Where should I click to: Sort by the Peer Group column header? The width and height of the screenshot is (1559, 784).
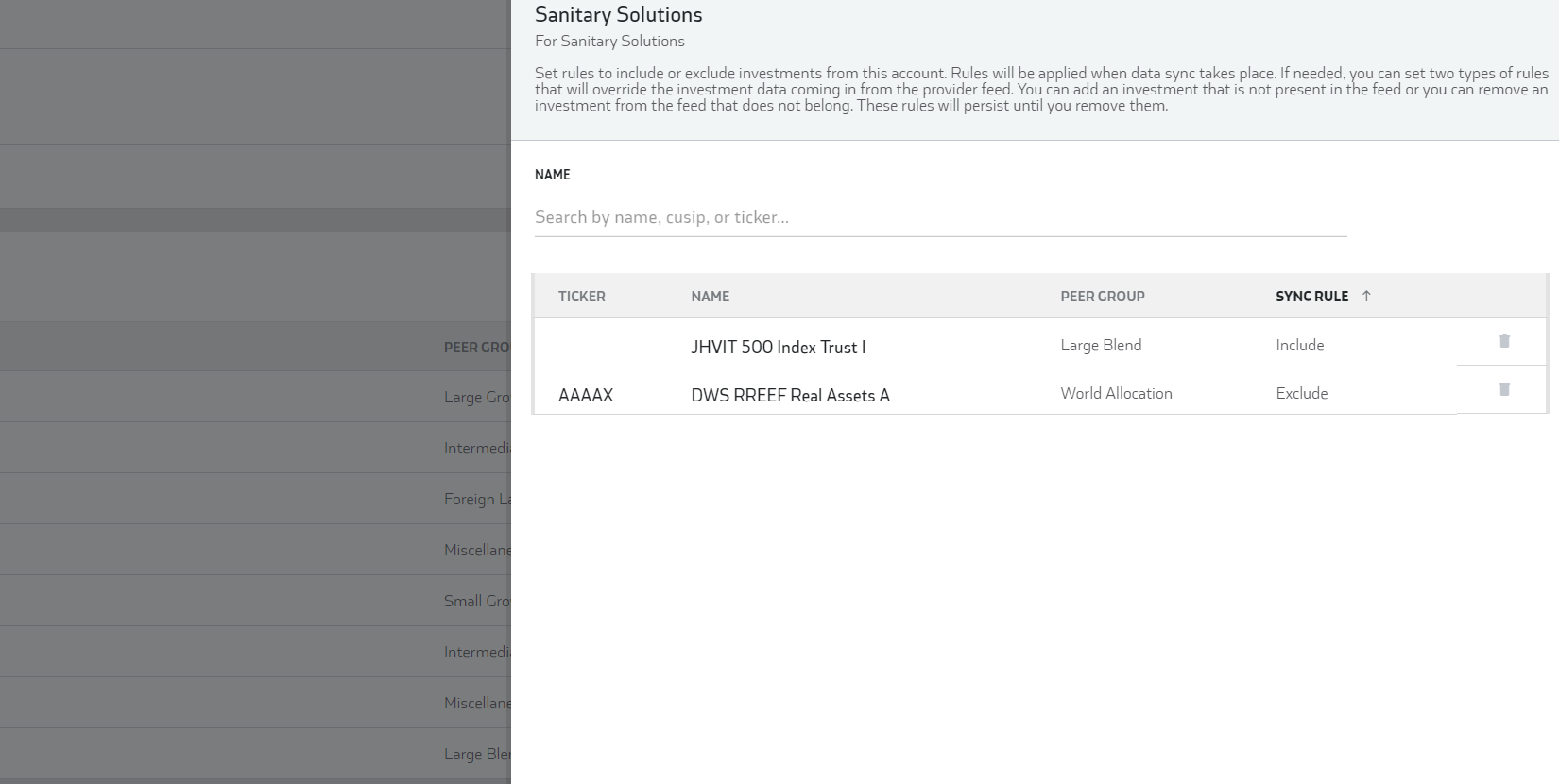pyautogui.click(x=1102, y=297)
